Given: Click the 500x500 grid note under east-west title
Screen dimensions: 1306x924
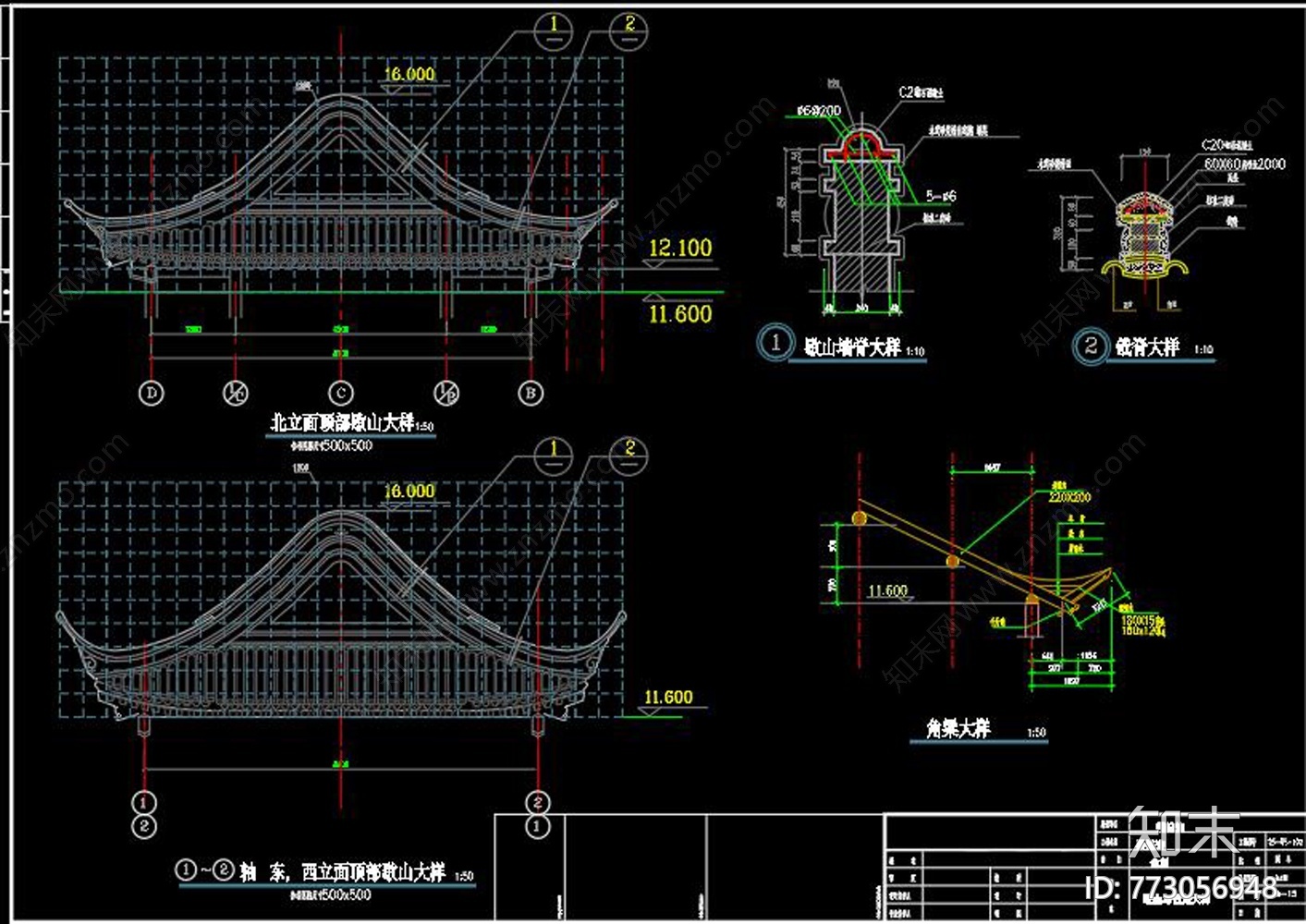Looking at the screenshot, I should pyautogui.click(x=332, y=894).
